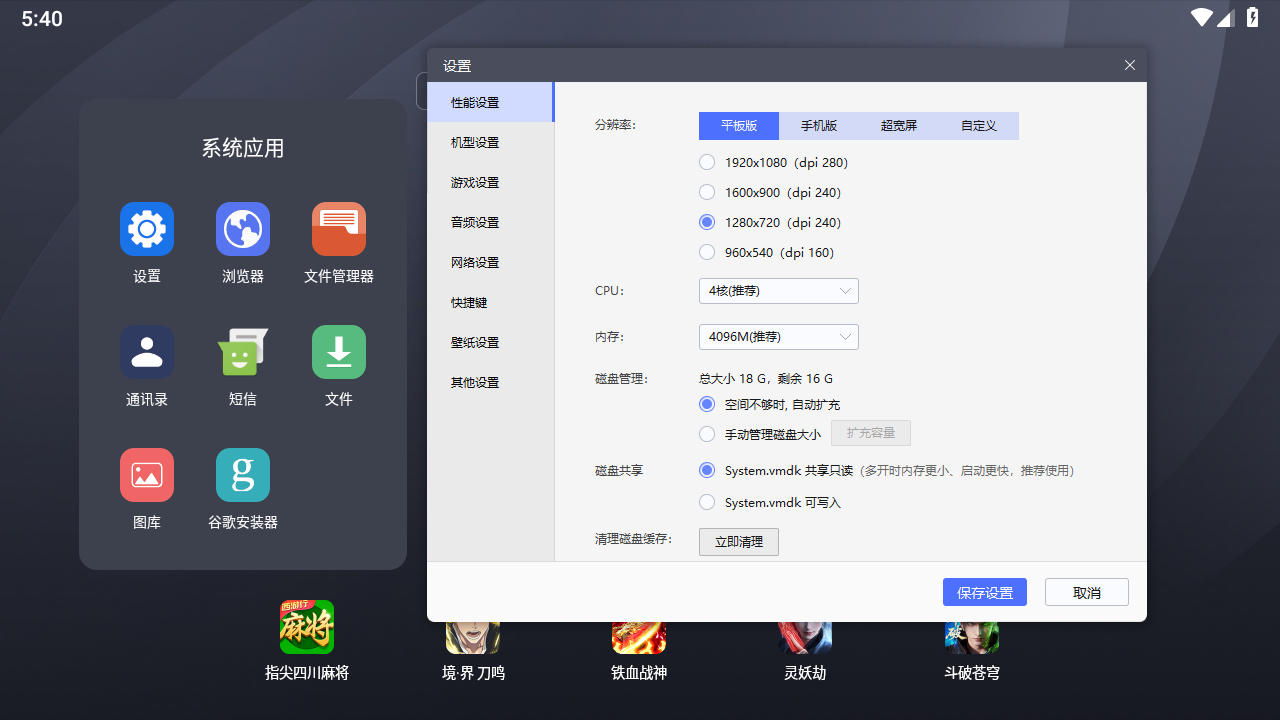Click the 取消 button
This screenshot has width=1280, height=720.
1086,592
